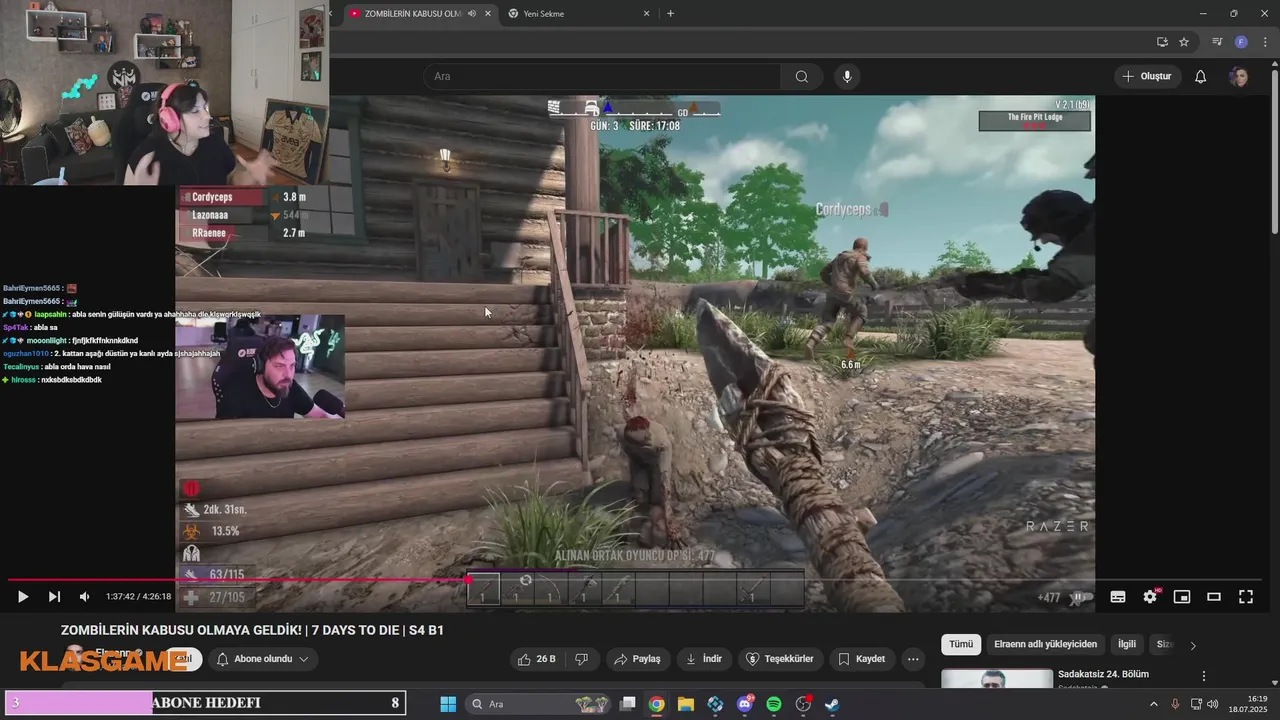Screen dimensions: 1280x720
Task: Click the YouTube search field Ara
Action: pyautogui.click(x=602, y=76)
